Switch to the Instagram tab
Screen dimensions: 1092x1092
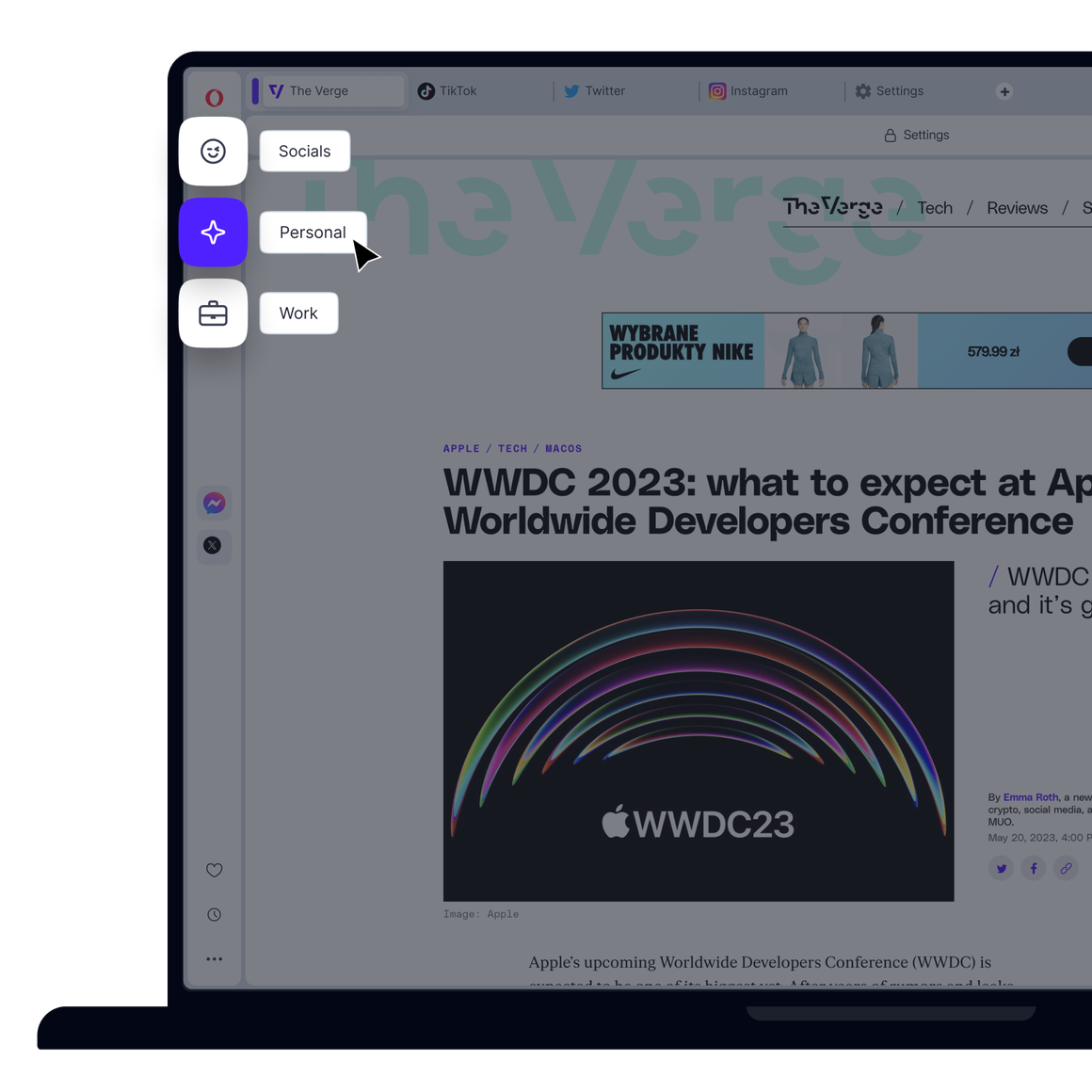pyautogui.click(x=749, y=90)
